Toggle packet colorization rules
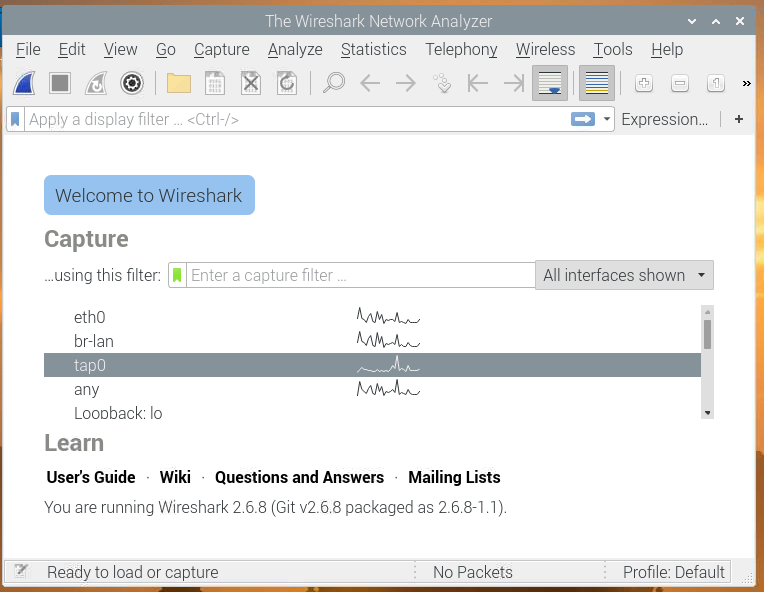This screenshot has width=764, height=592. [x=597, y=83]
